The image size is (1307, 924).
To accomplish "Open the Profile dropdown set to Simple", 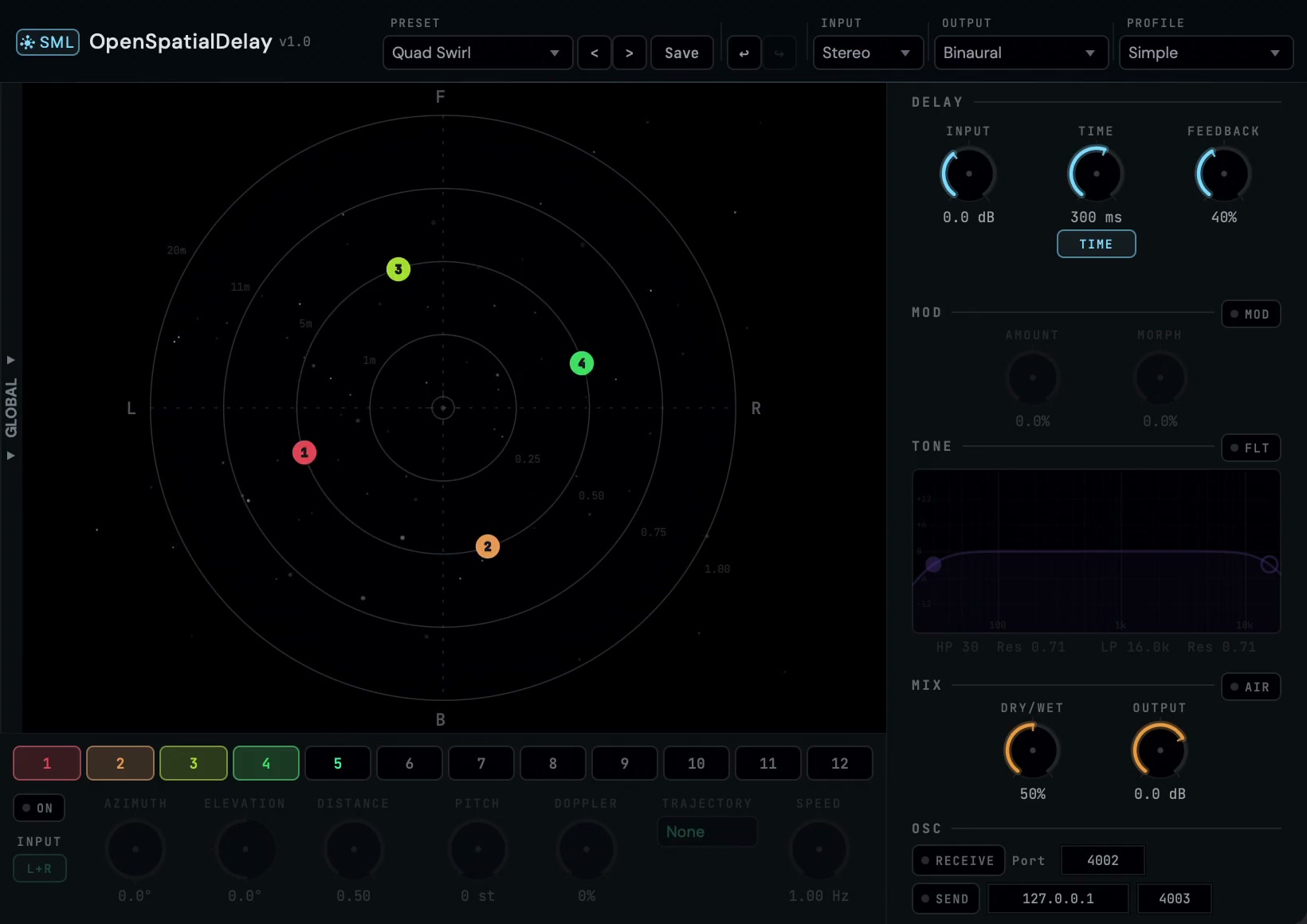I will pyautogui.click(x=1206, y=53).
